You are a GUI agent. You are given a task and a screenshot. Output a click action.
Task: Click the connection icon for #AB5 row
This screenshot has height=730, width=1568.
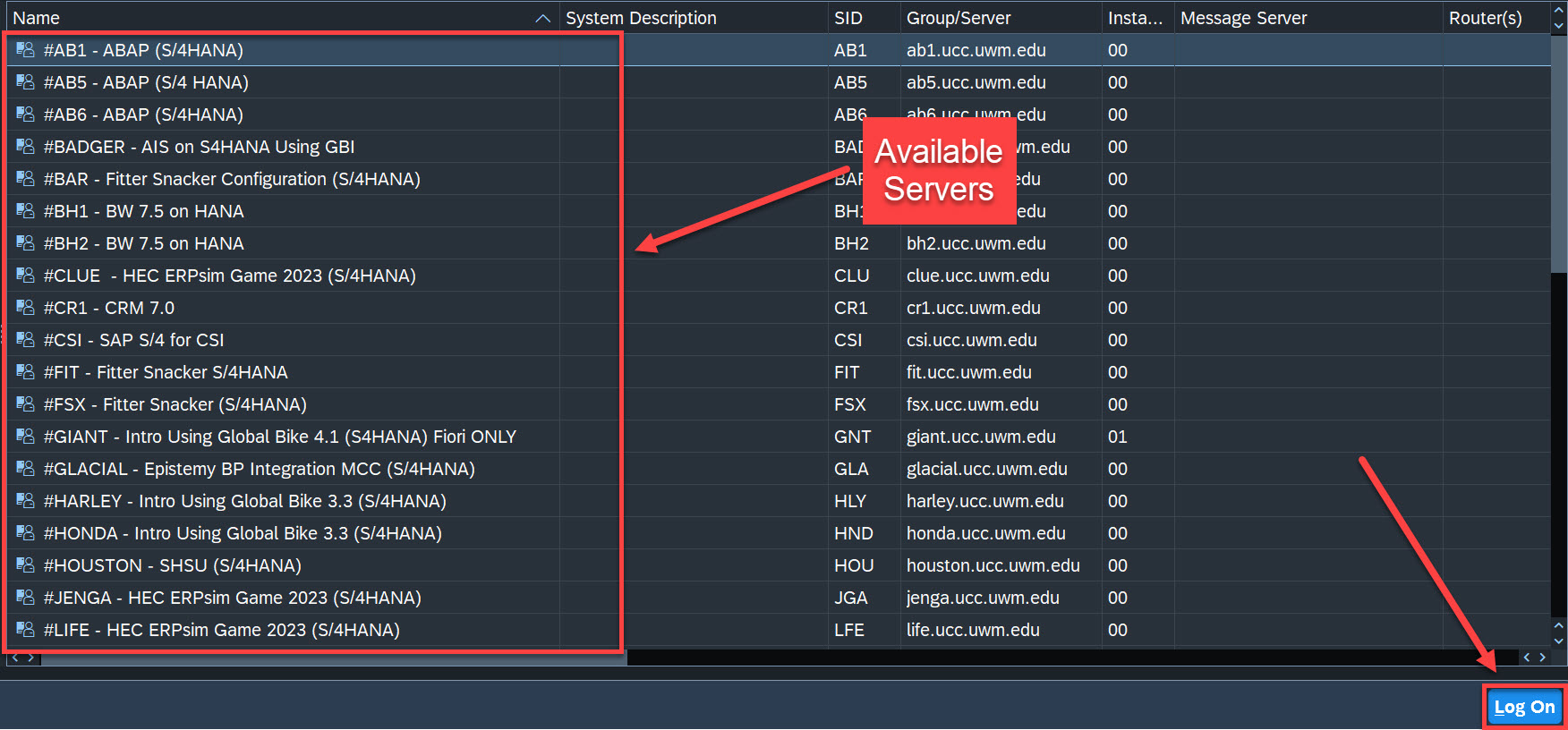coord(25,82)
